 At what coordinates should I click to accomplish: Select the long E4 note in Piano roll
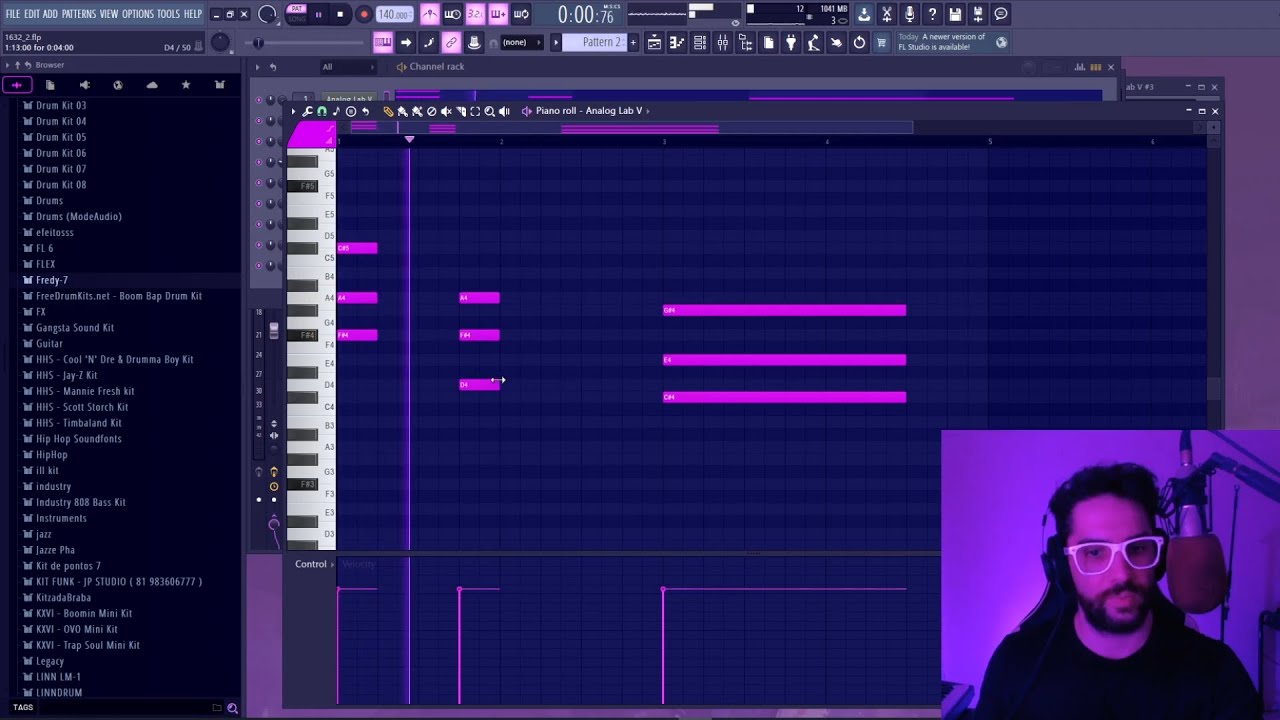[784, 360]
